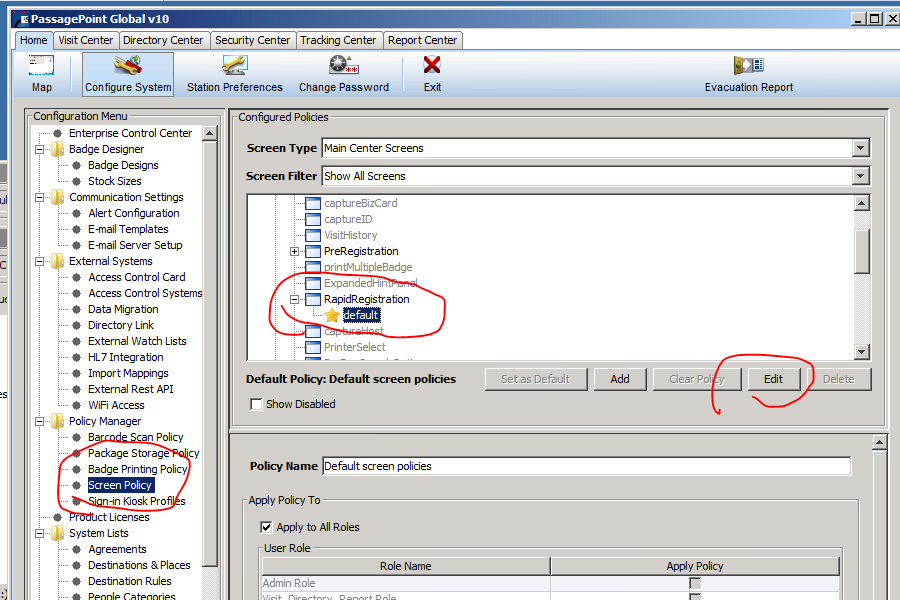The image size is (900, 600).
Task: Click the Add policy button
Action: pos(620,380)
